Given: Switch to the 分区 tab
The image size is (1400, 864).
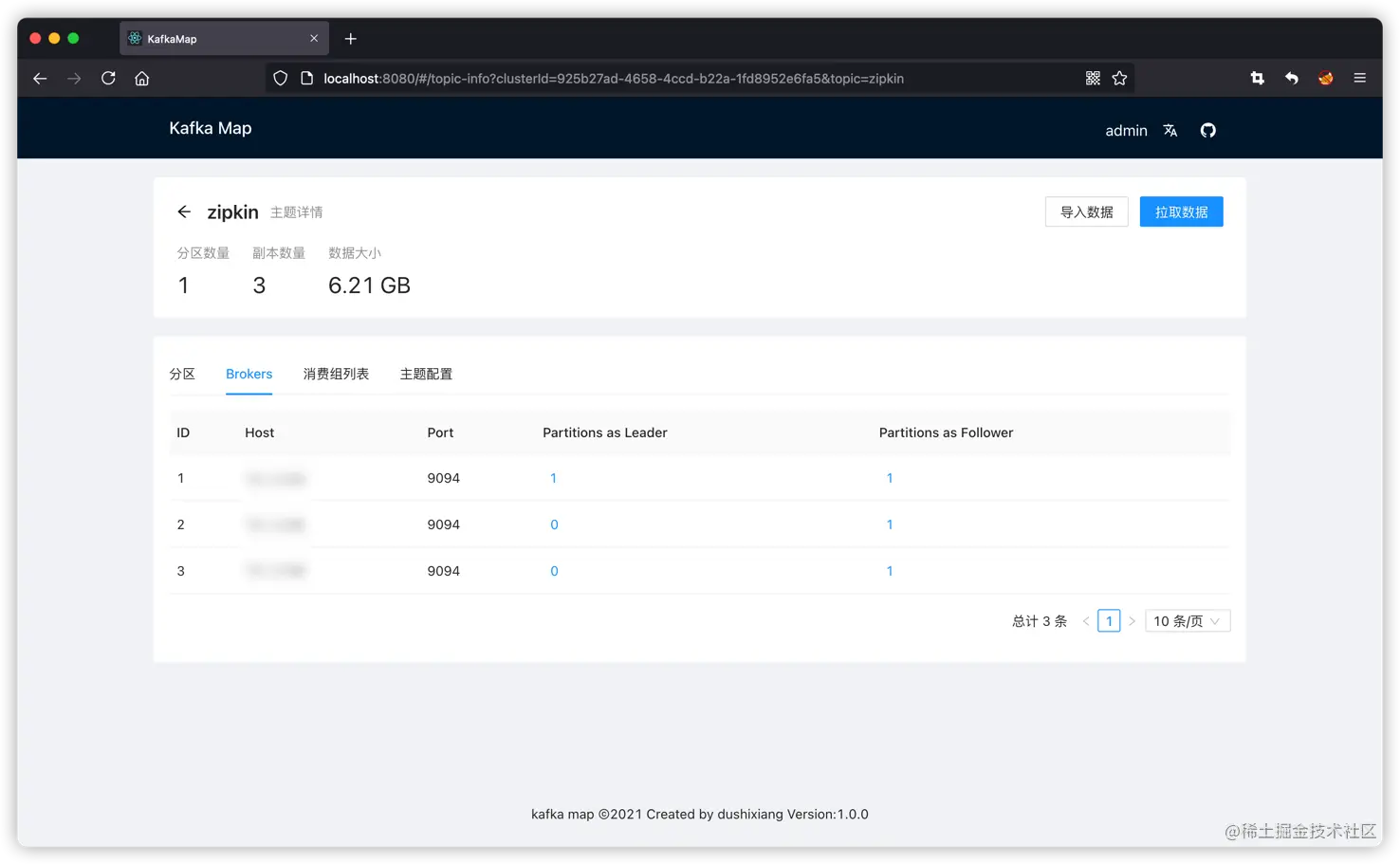Looking at the screenshot, I should (182, 374).
